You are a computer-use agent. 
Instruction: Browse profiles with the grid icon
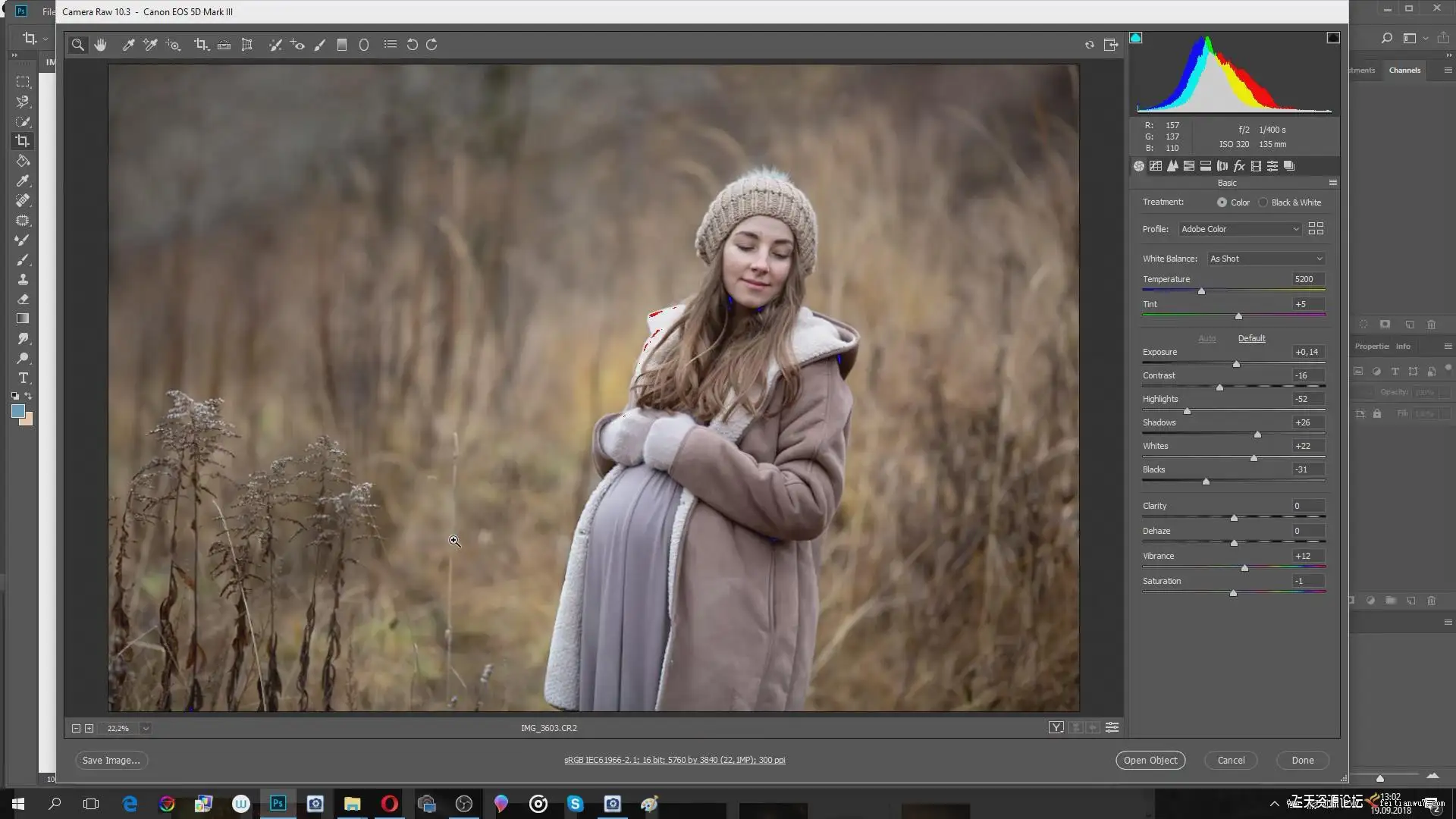[x=1316, y=228]
